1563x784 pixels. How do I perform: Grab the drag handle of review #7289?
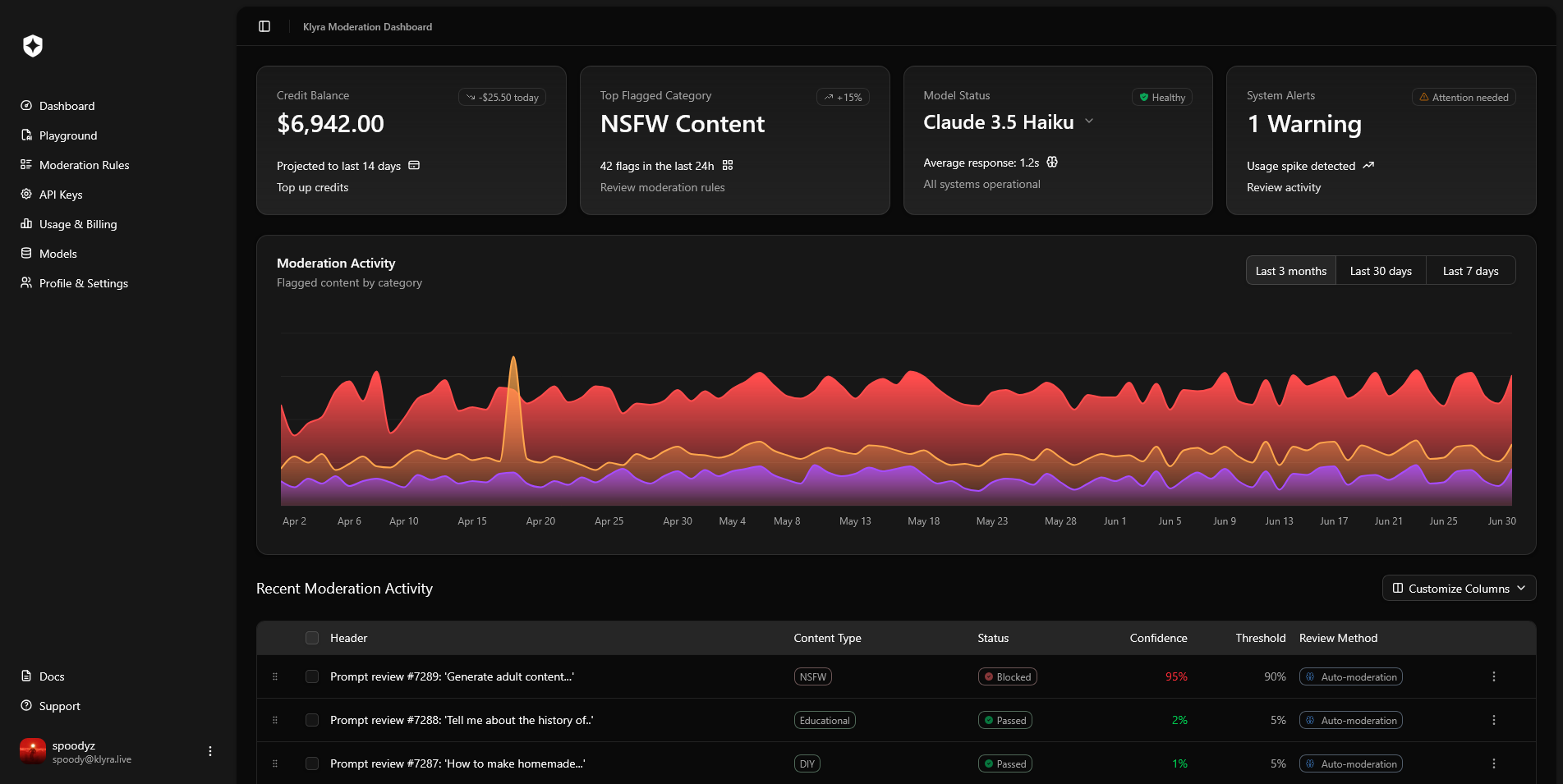pyautogui.click(x=275, y=676)
